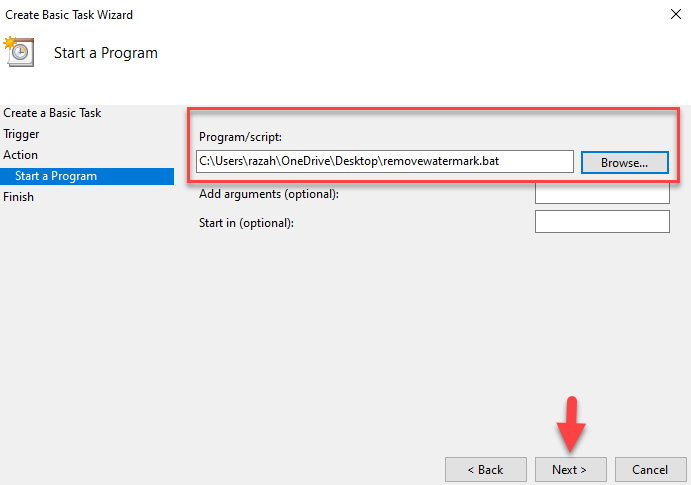Click inside the Program/script path field
The image size is (691, 485).
coord(385,161)
